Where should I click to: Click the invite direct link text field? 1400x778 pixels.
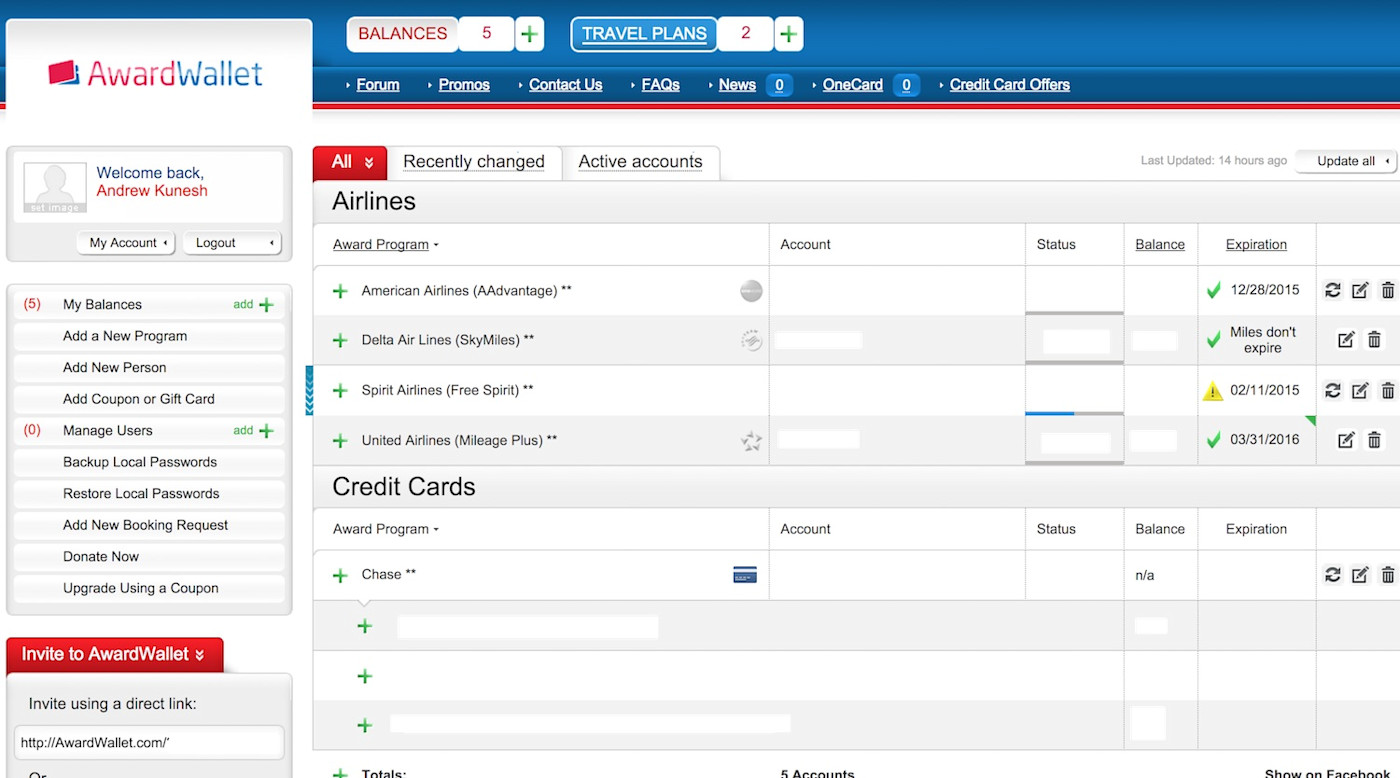[x=149, y=743]
